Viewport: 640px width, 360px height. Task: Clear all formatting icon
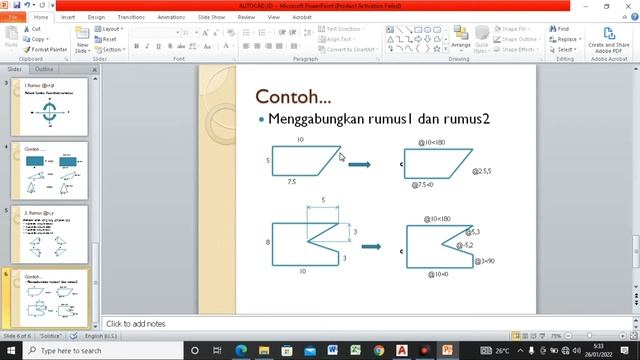tap(231, 33)
